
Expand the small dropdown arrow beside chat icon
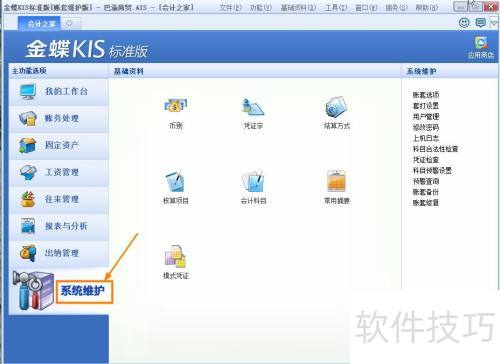click(x=494, y=23)
